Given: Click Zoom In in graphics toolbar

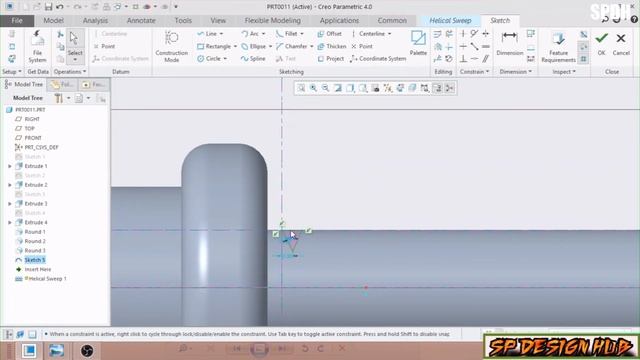Looking at the screenshot, I should [x=313, y=88].
